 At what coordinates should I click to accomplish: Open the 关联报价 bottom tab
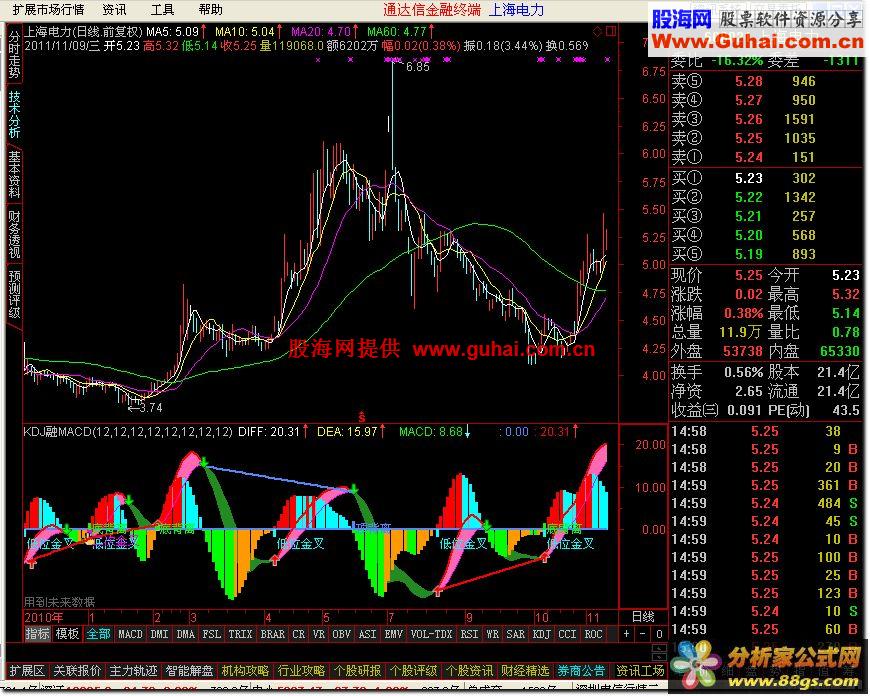[x=78, y=670]
